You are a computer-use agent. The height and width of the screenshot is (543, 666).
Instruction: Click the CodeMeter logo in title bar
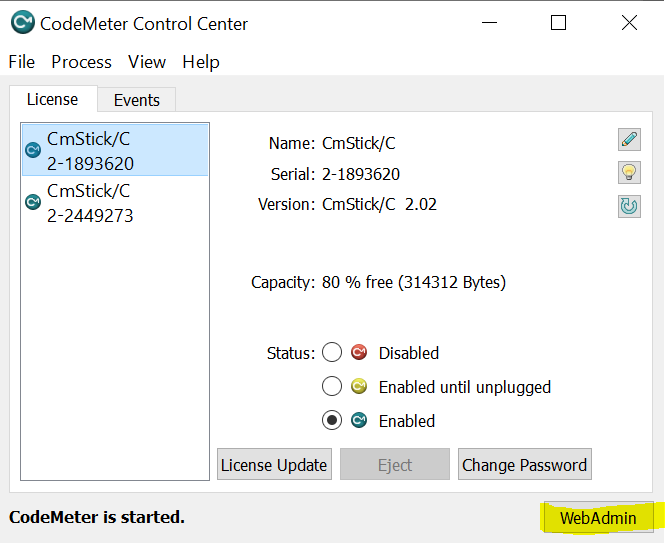tap(23, 23)
